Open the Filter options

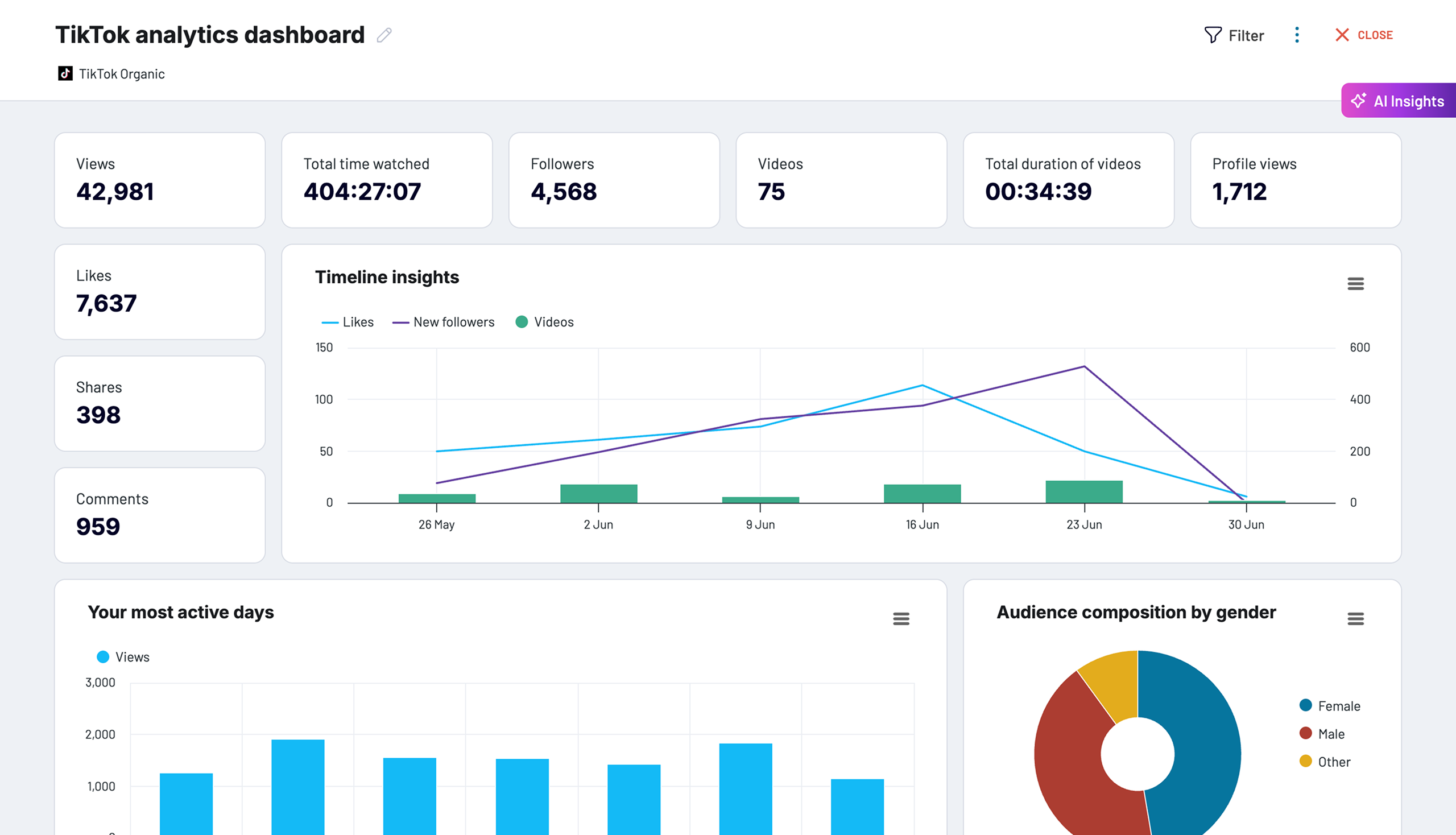tap(1234, 35)
